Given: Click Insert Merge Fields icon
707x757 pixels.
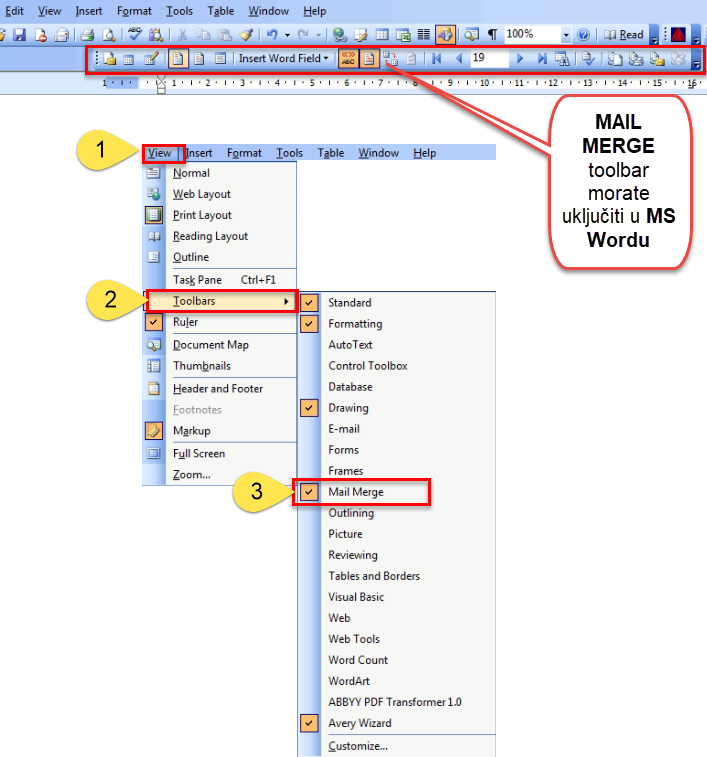Looking at the screenshot, I should tap(220, 59).
